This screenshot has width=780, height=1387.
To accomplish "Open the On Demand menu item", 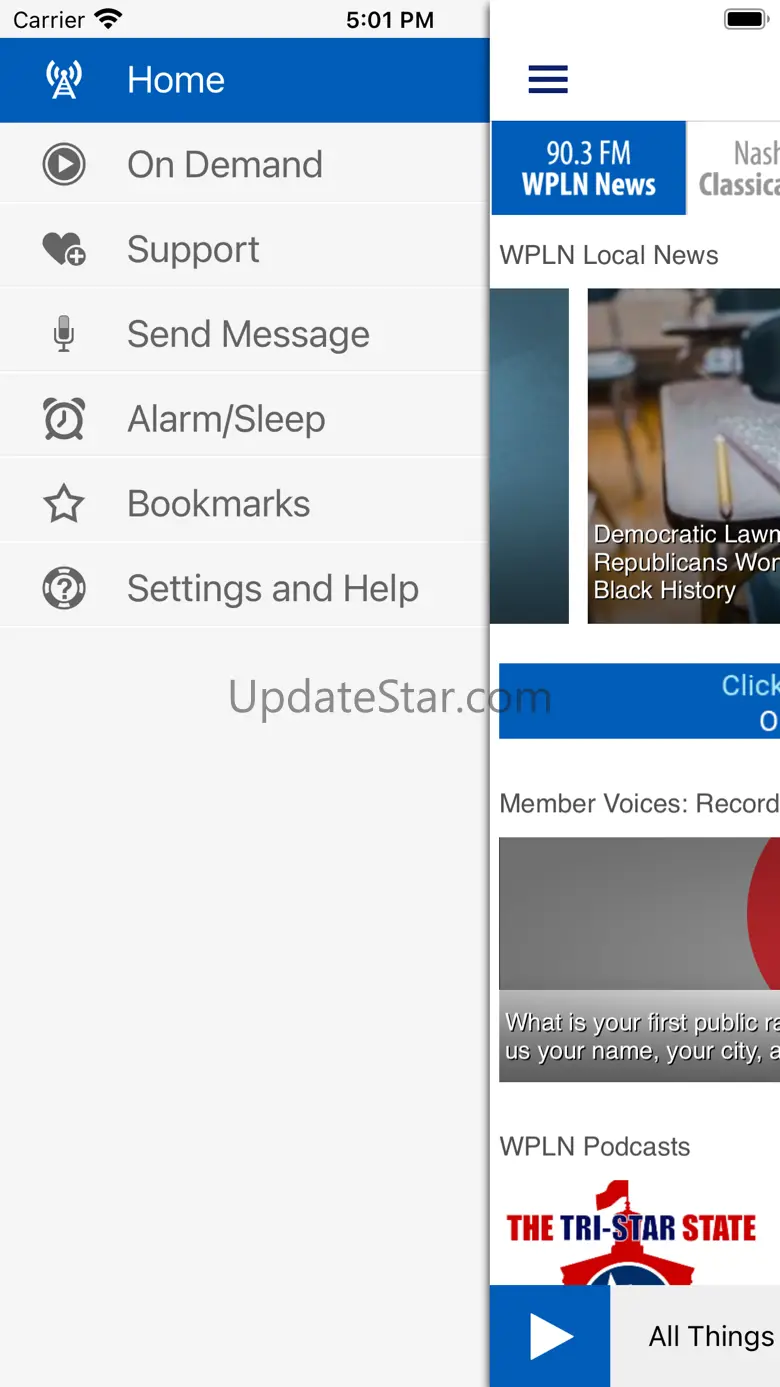I will point(245,165).
